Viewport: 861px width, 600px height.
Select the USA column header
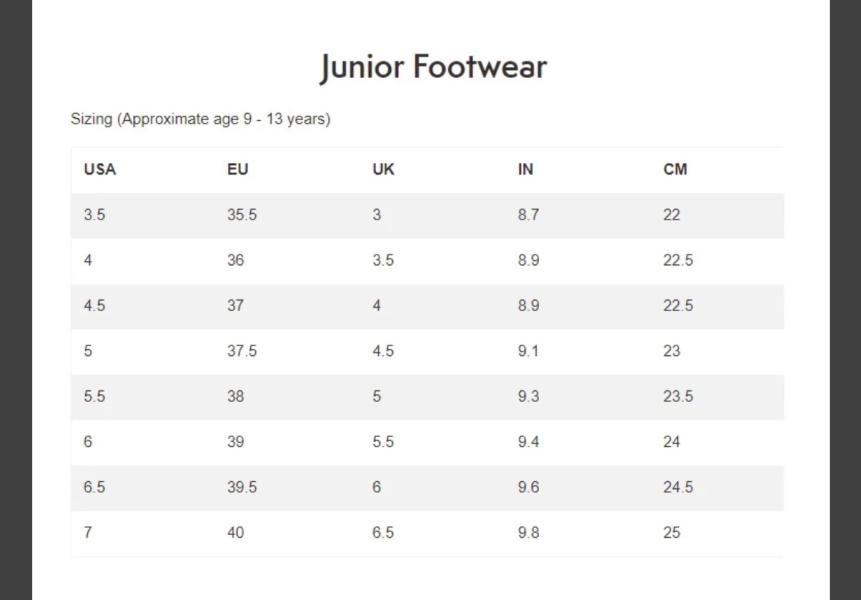tap(100, 169)
